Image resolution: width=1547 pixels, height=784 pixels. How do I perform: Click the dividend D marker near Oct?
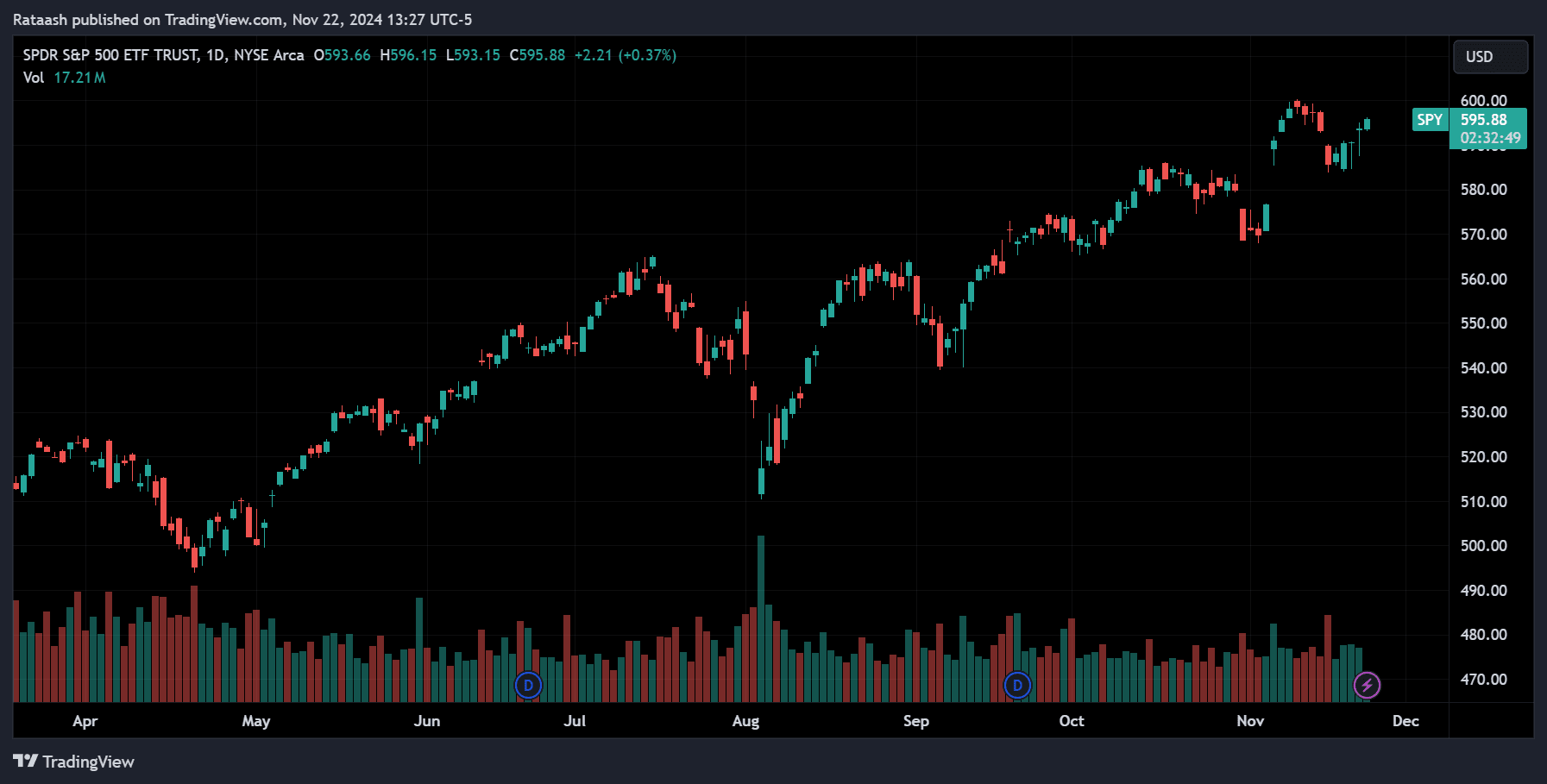[1017, 686]
